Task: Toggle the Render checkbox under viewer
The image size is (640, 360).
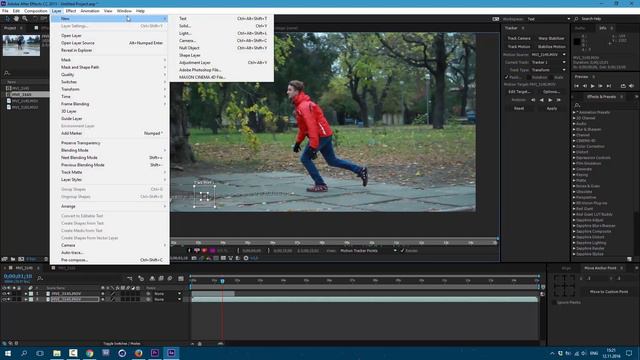Action: (402, 251)
